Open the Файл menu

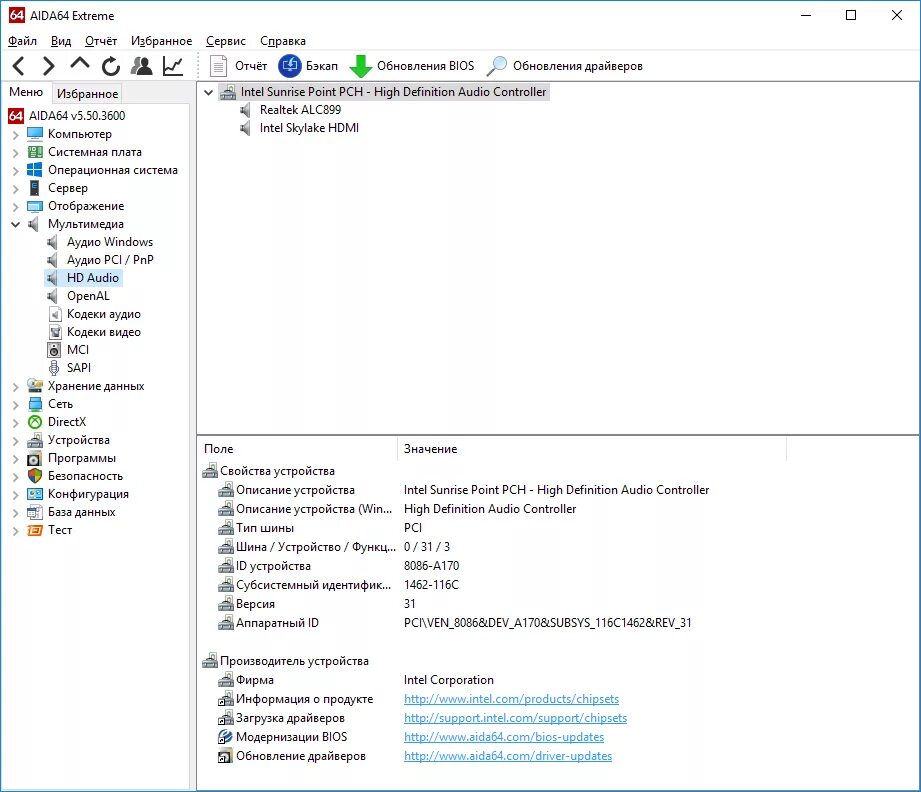tap(22, 41)
